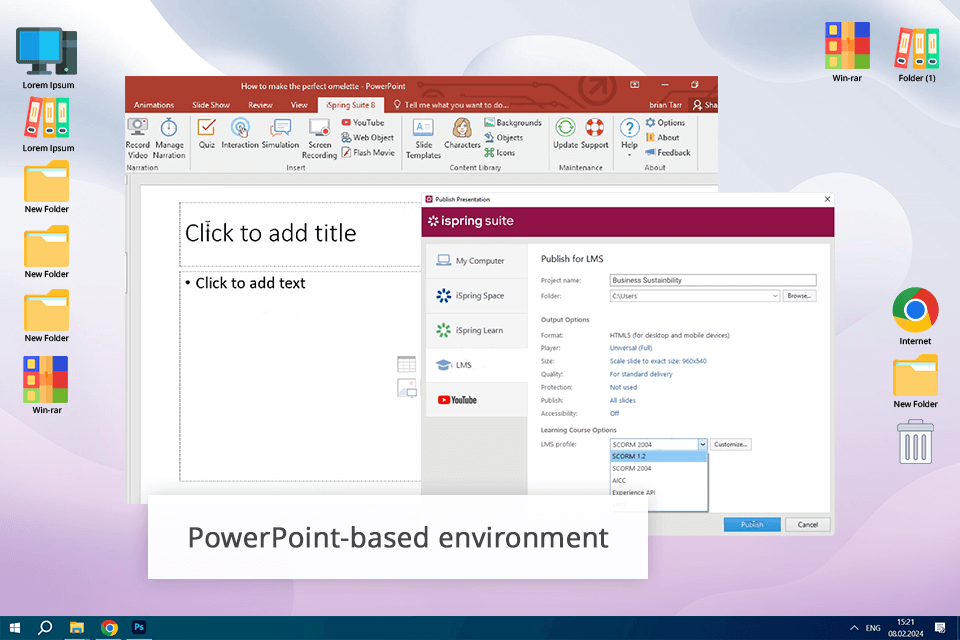Start a Screen Recording
The image size is (960, 640).
tap(320, 138)
